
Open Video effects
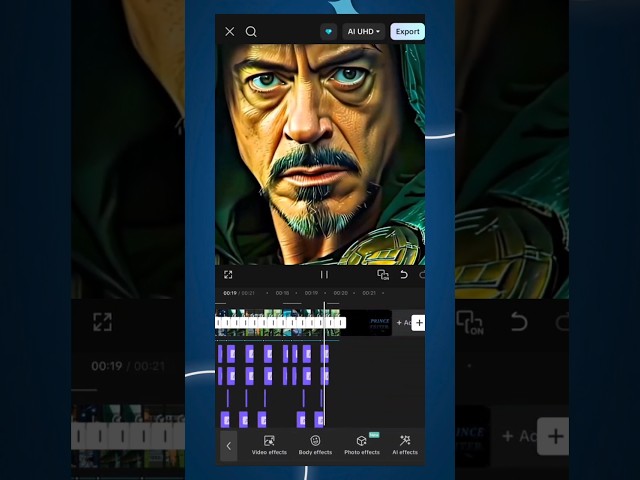click(269, 445)
